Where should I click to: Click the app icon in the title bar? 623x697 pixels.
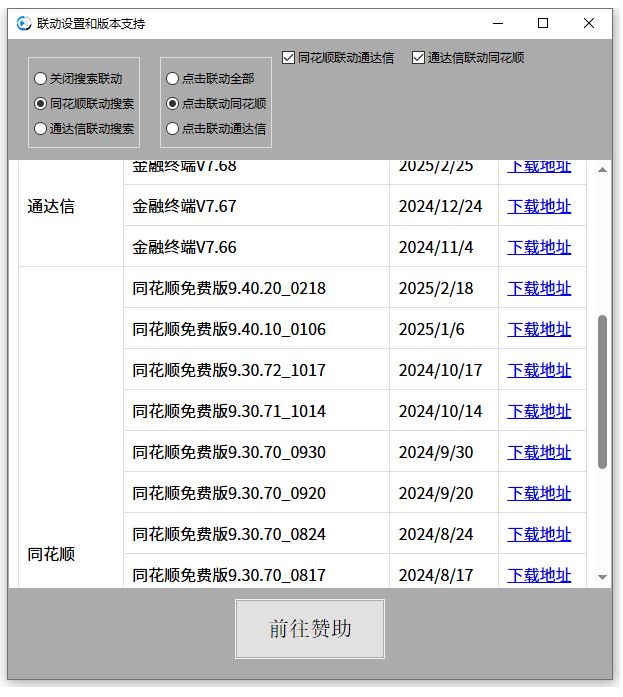coord(24,23)
